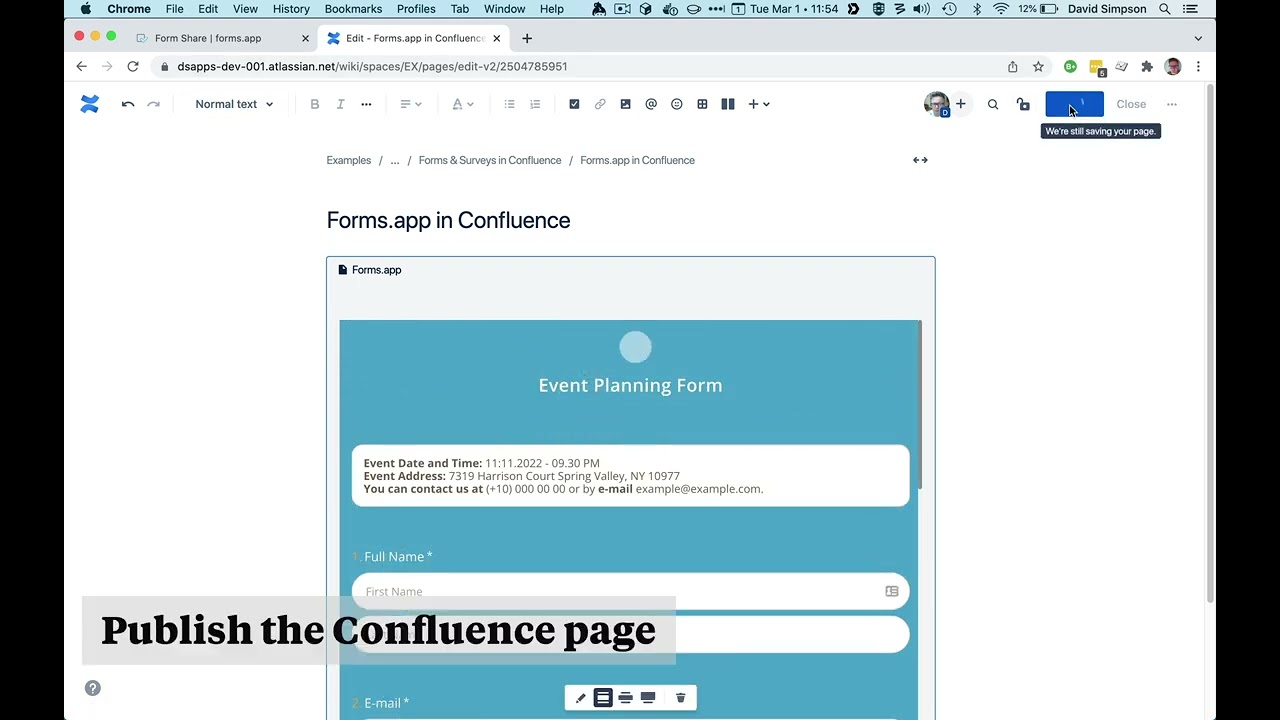This screenshot has height=720, width=1280.
Task: Insert an @ mention
Action: (651, 104)
